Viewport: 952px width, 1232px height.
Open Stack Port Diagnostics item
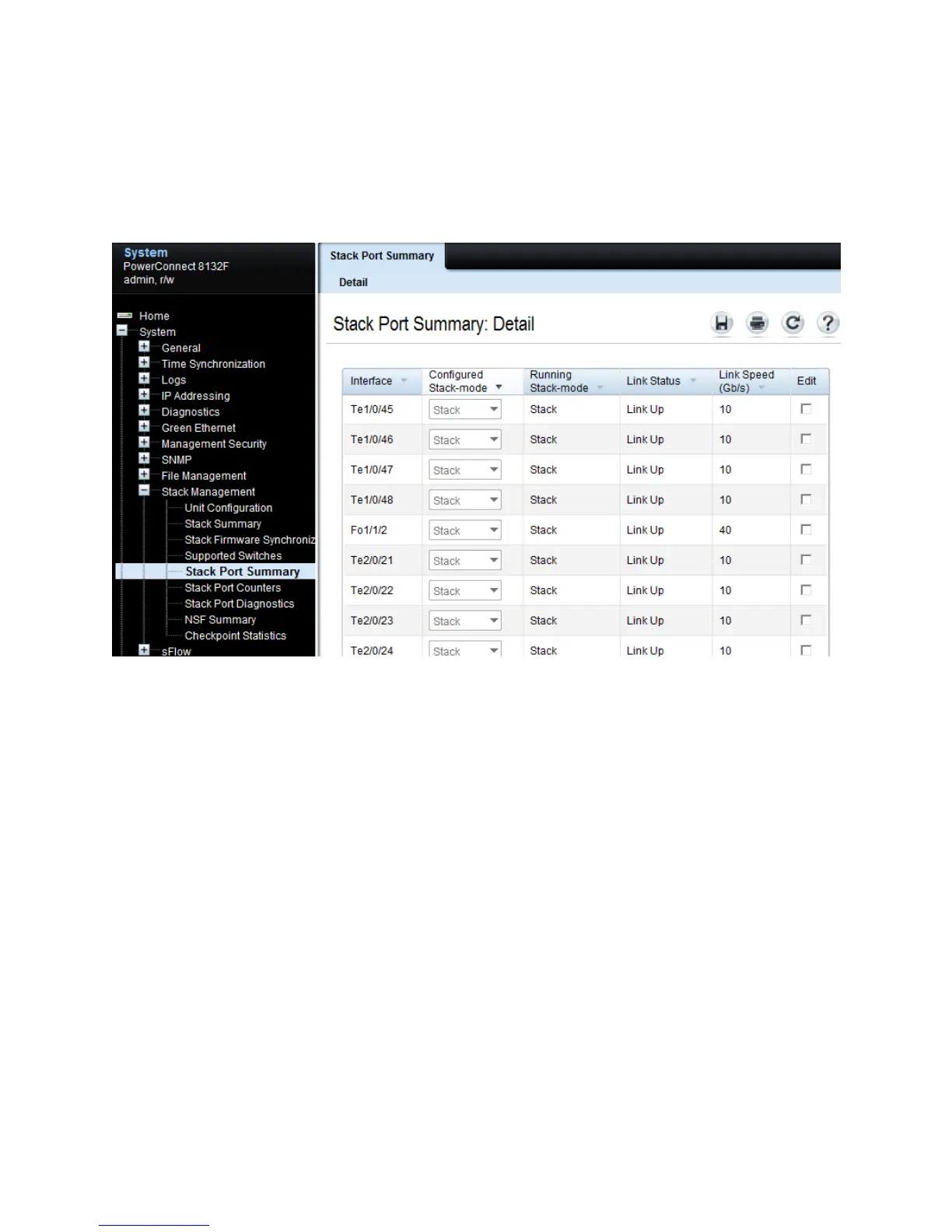(x=239, y=604)
